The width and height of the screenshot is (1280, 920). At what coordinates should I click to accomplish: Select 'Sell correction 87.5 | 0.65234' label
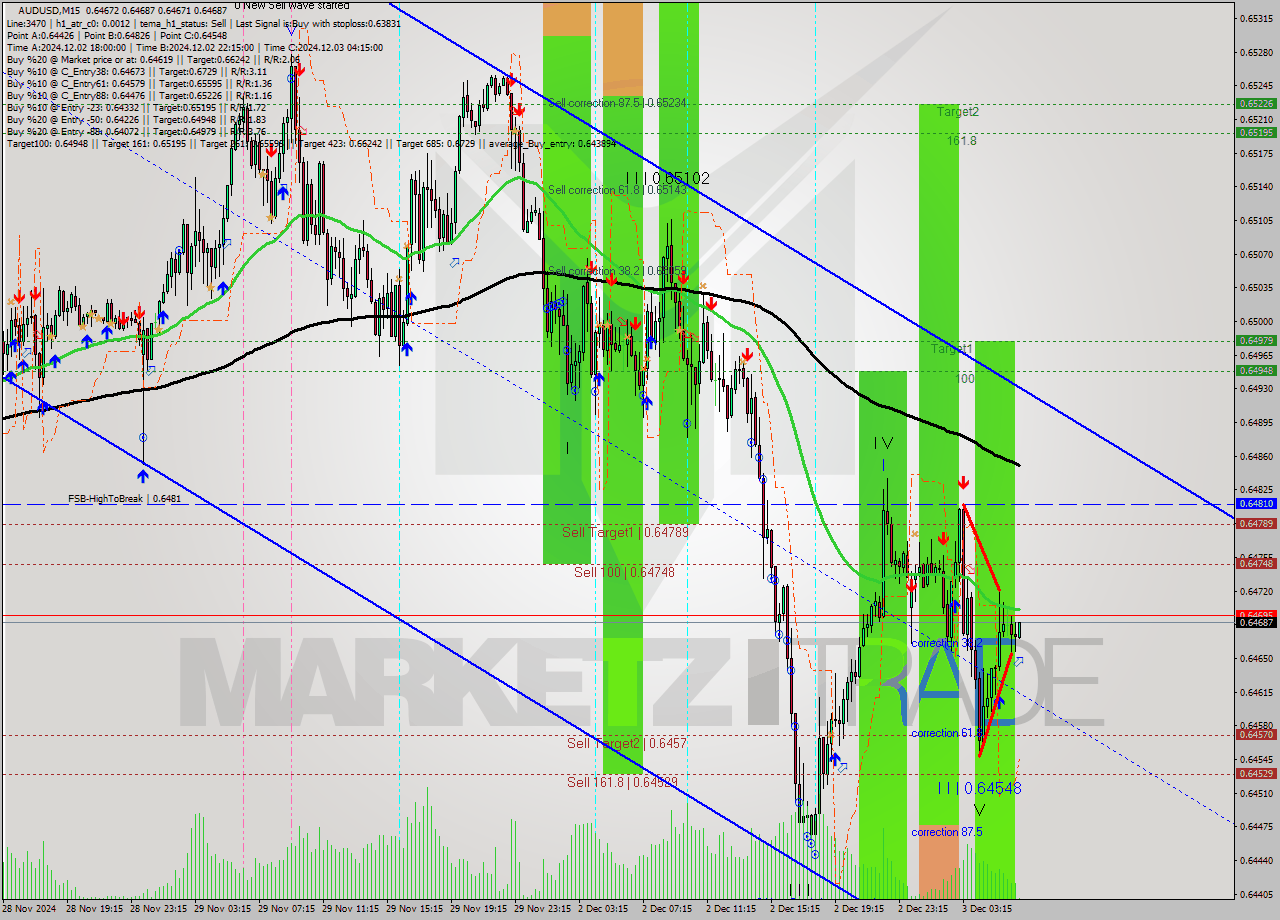click(615, 103)
